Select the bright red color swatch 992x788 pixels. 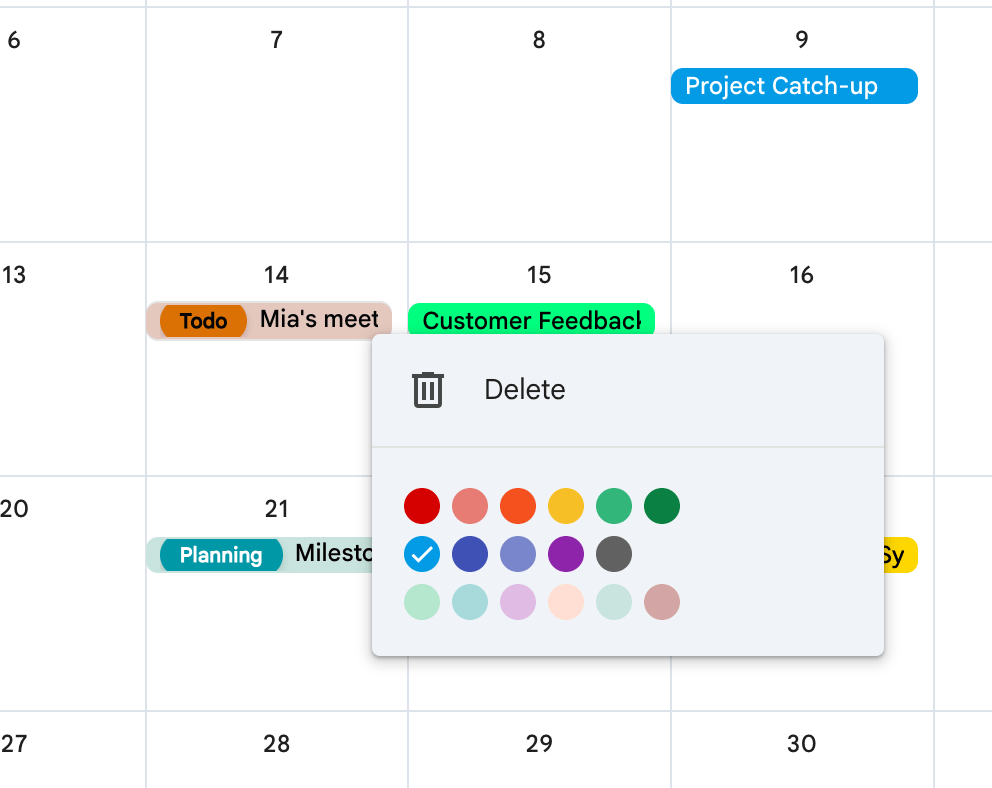422,506
